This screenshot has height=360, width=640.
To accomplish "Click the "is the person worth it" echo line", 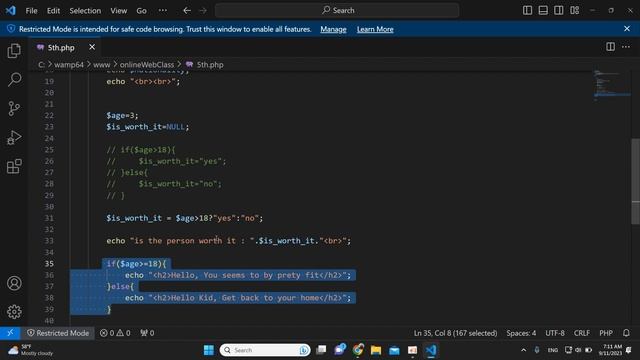I will pos(229,241).
